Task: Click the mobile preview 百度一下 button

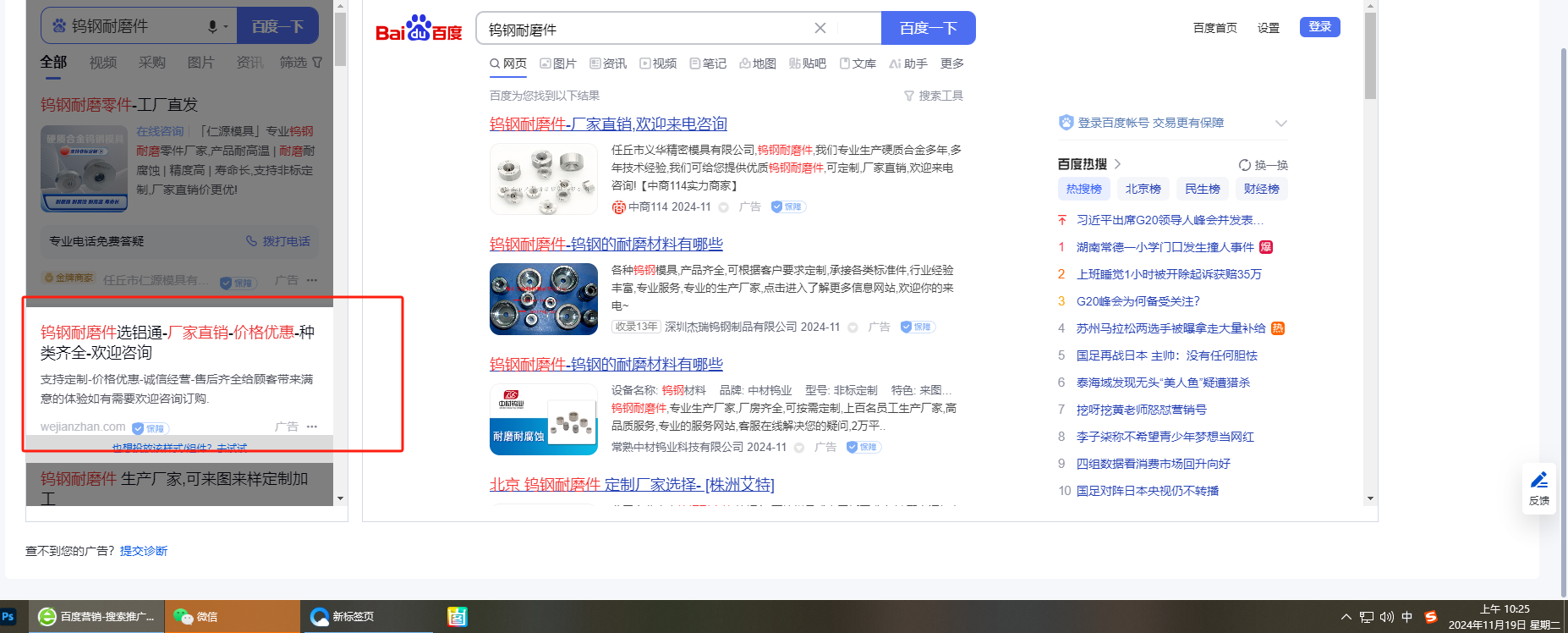Action: click(x=277, y=26)
